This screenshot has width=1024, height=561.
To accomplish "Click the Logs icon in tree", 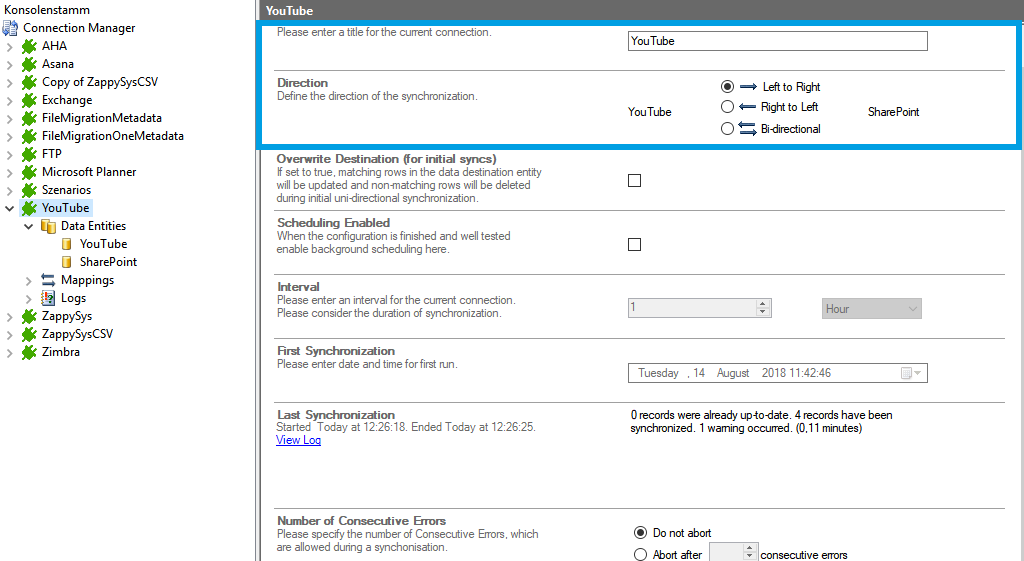I will (48, 298).
